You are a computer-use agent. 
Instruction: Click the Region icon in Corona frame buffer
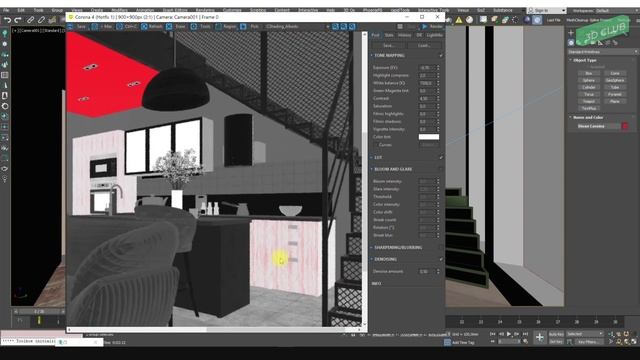218,27
